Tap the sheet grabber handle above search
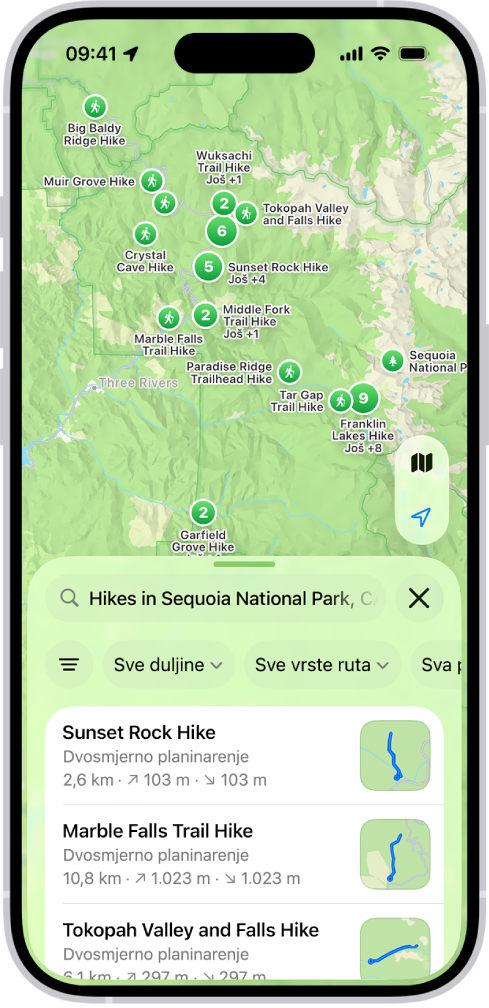The image size is (489, 1008). coord(244,564)
